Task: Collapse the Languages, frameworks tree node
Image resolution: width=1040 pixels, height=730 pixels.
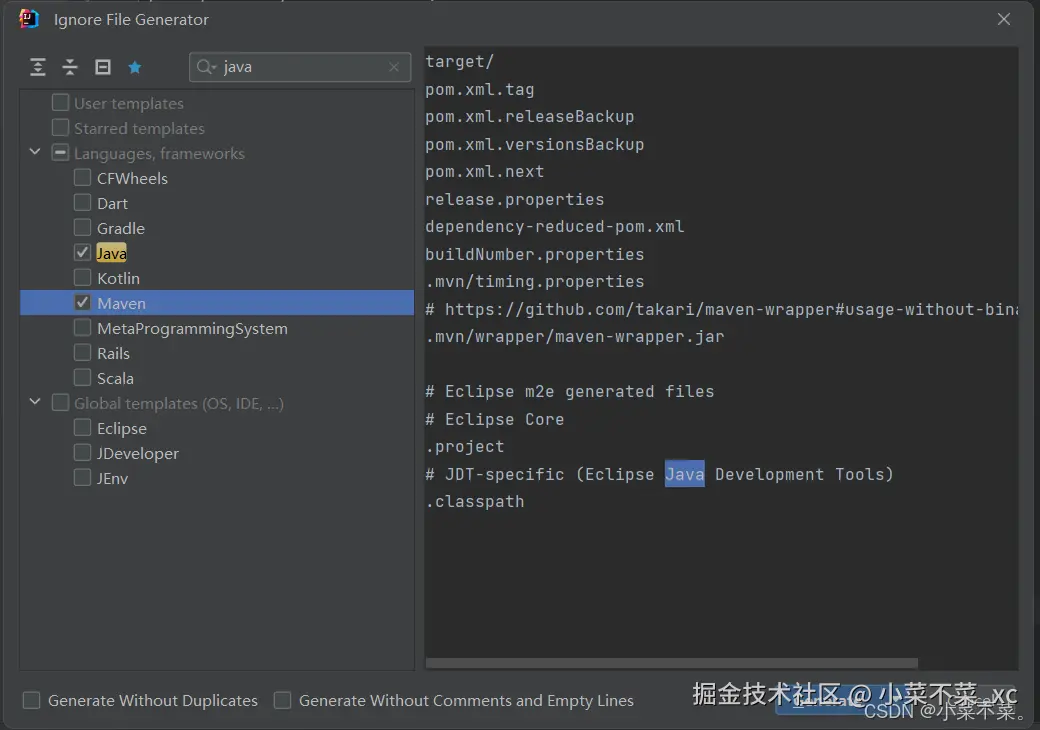Action: tap(35, 152)
